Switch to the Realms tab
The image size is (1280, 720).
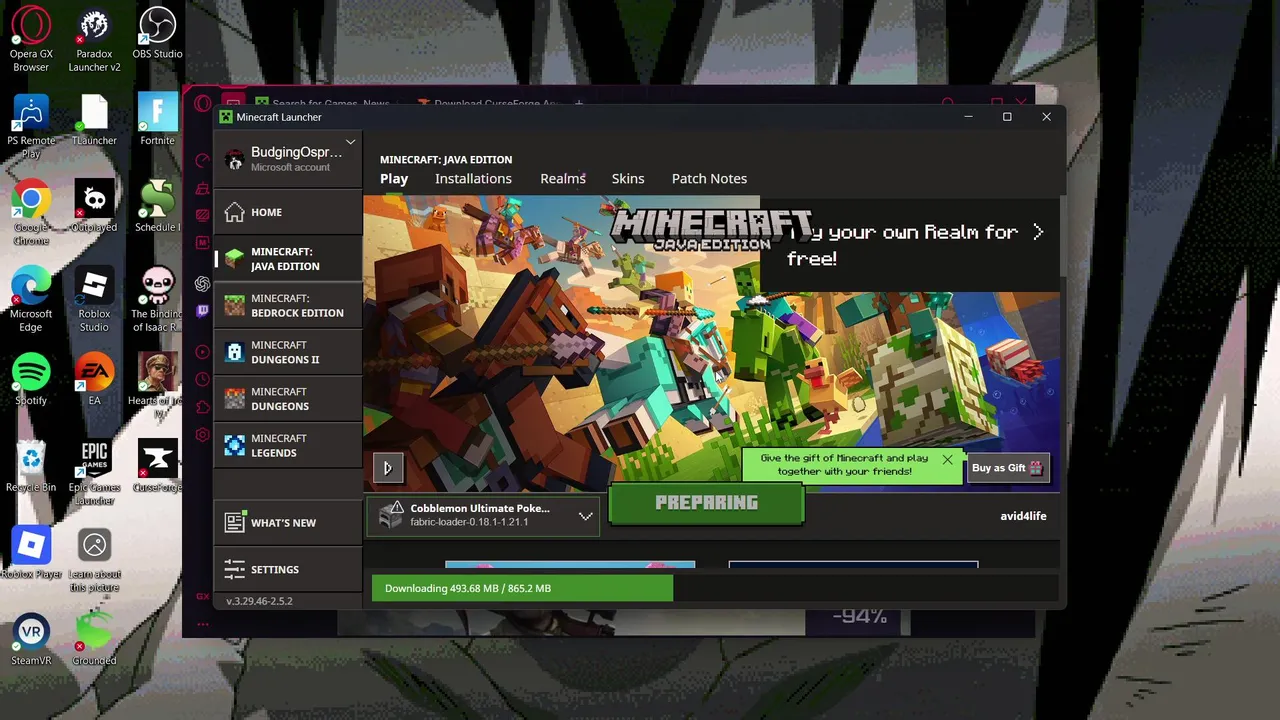(563, 179)
